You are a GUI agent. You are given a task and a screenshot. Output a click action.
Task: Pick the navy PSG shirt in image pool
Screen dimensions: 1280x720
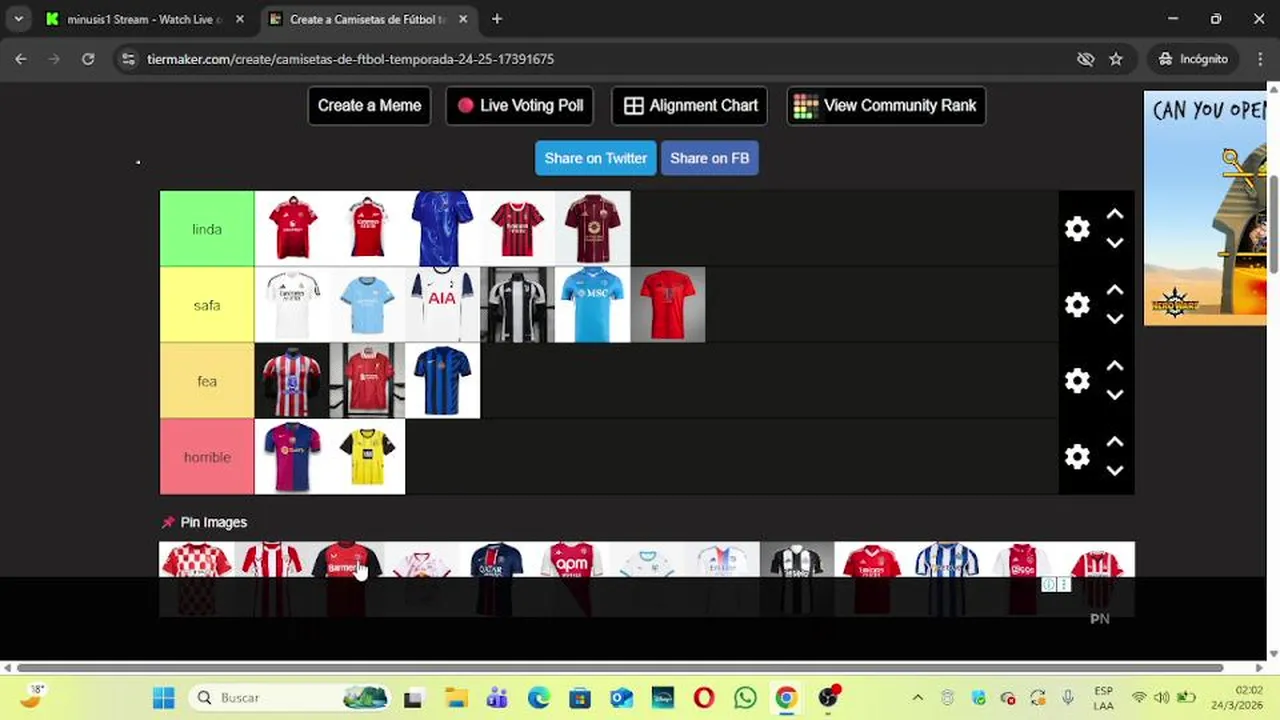497,579
